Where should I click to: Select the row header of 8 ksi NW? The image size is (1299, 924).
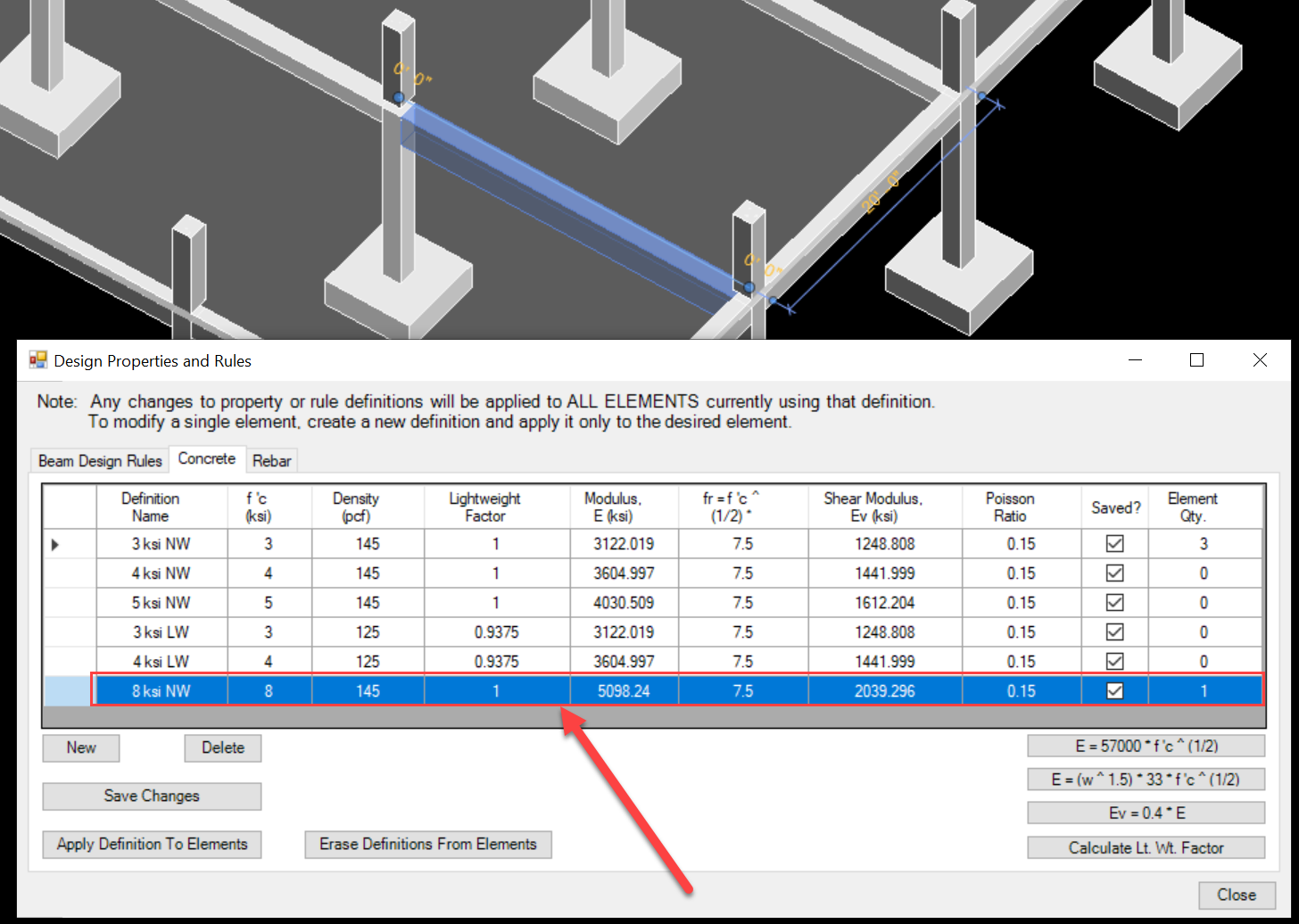coord(70,691)
